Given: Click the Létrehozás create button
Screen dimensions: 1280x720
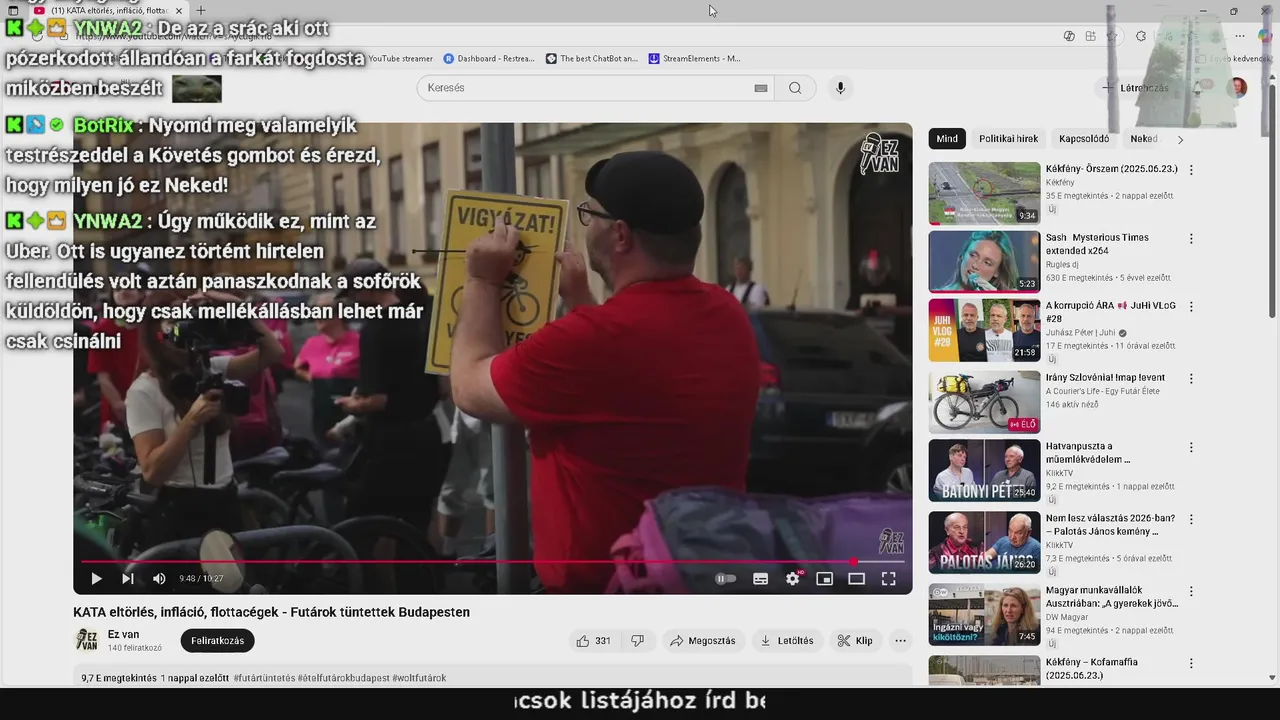Looking at the screenshot, I should (1135, 88).
